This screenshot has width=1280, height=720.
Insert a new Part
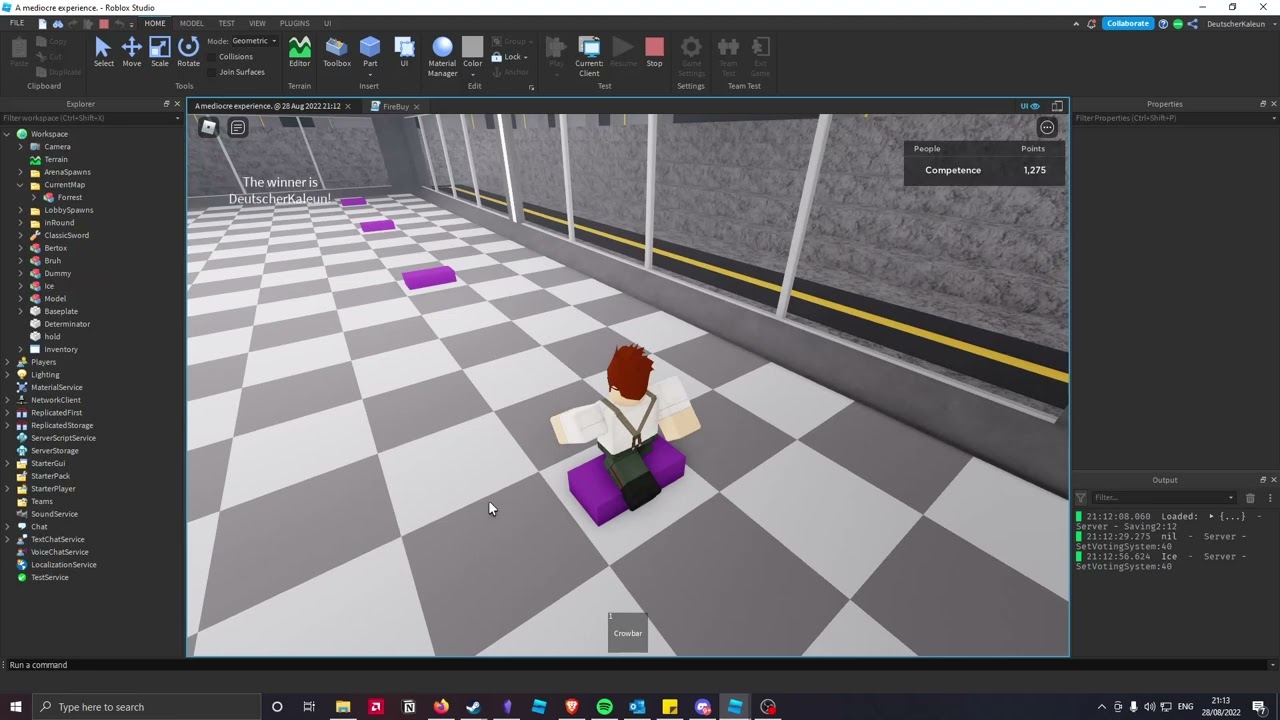[x=370, y=54]
